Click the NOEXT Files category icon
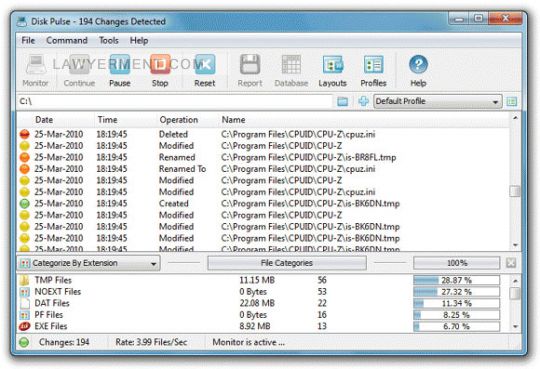Screen dimensions: 540x369 [x=24, y=292]
